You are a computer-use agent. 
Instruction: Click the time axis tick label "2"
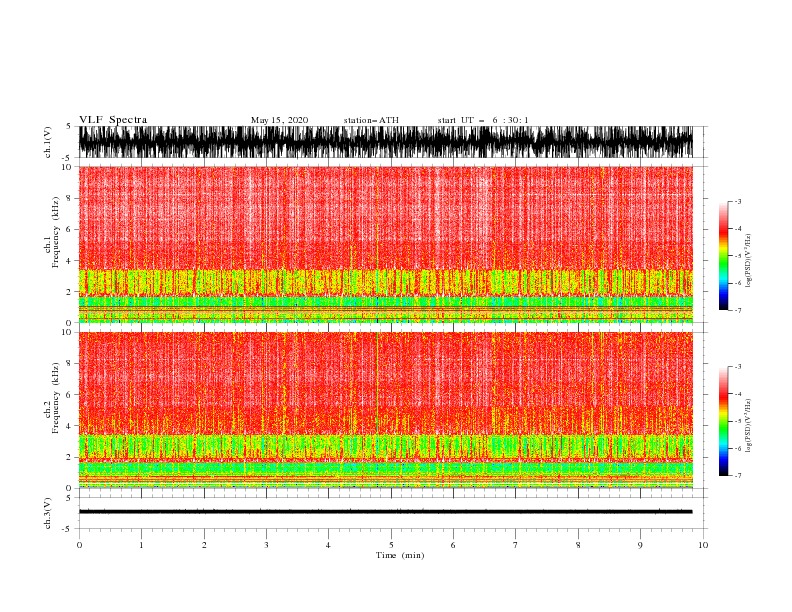tap(204, 545)
